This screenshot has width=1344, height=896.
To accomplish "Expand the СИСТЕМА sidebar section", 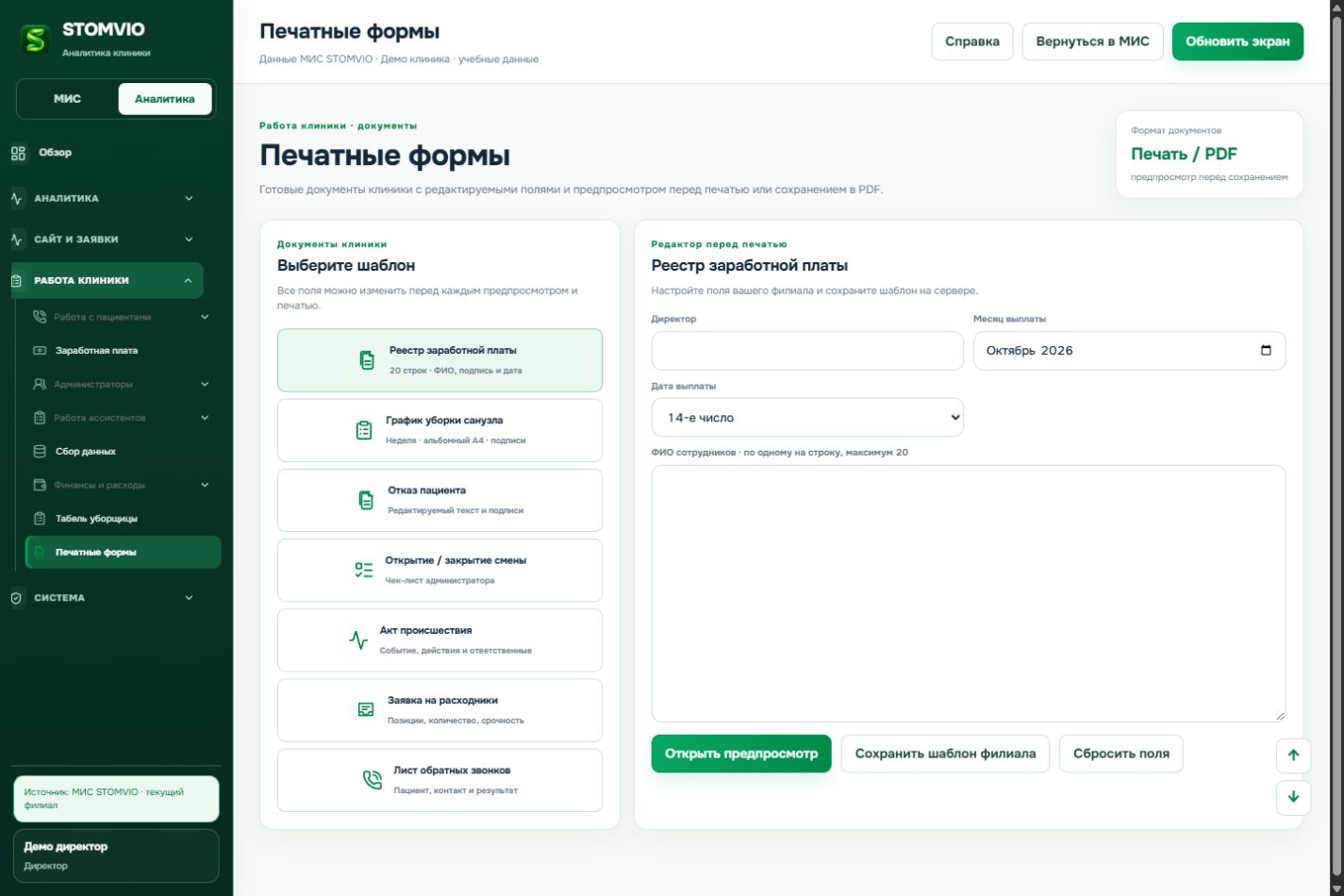I will [x=189, y=598].
